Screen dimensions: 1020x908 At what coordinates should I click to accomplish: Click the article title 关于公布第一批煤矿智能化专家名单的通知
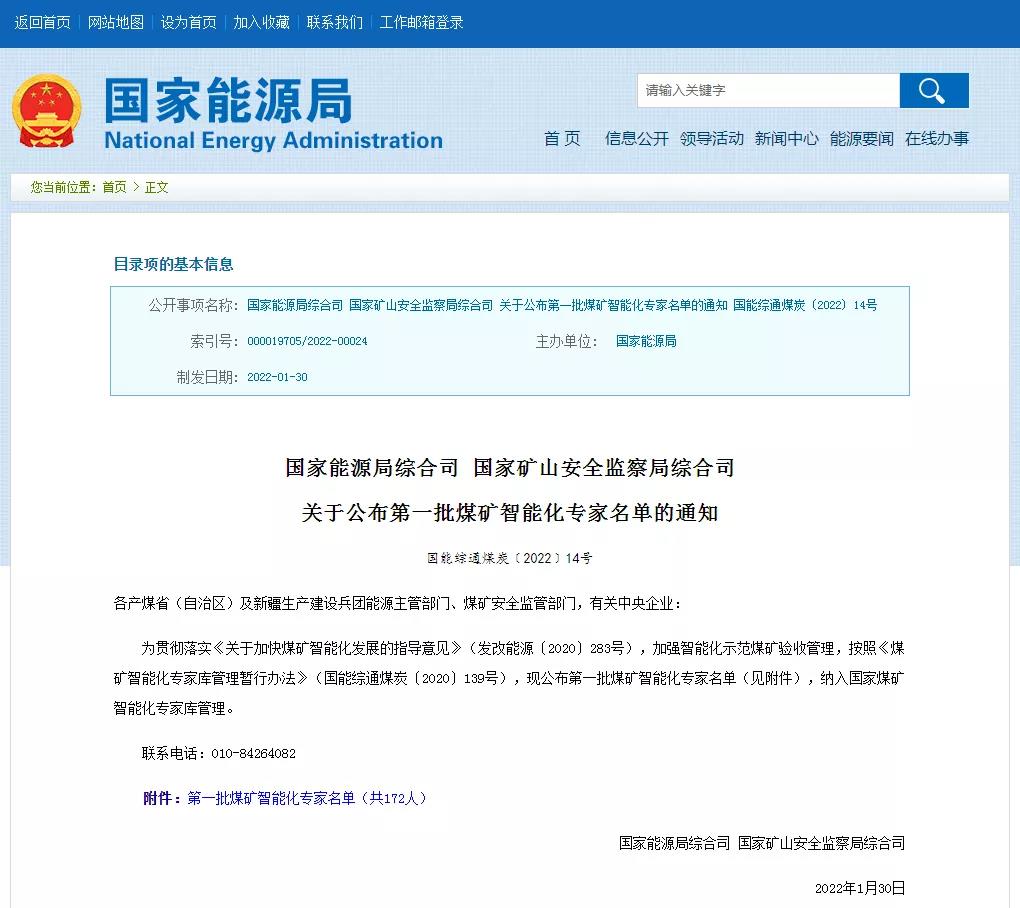510,514
